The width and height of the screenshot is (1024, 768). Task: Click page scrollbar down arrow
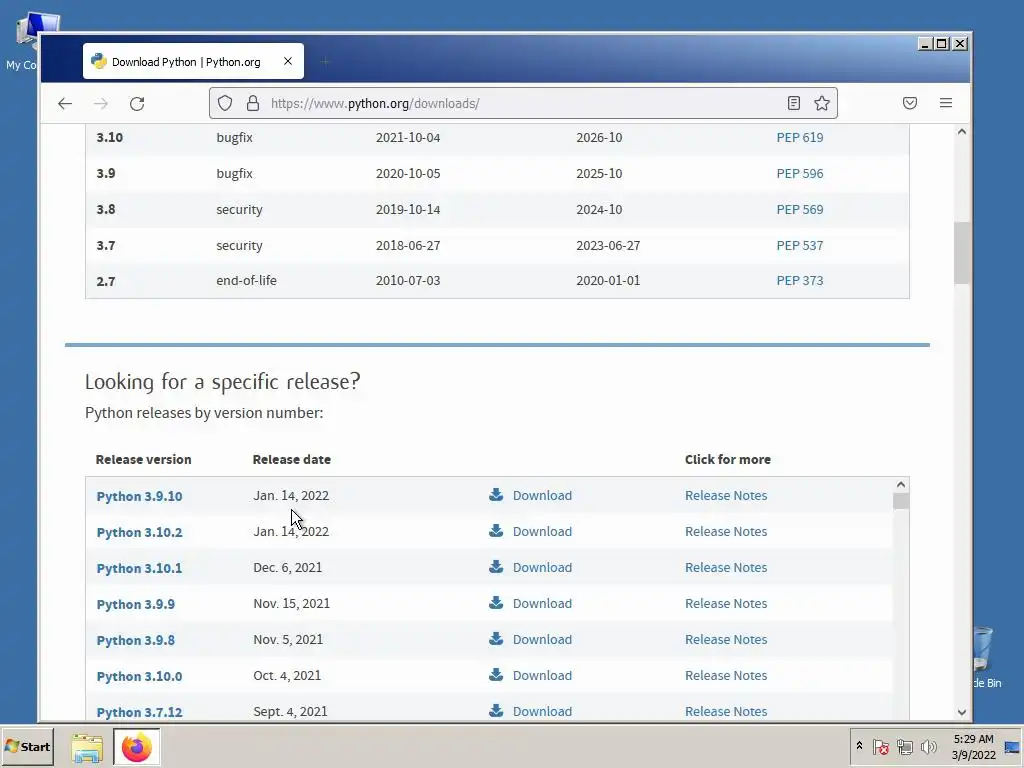[x=961, y=712]
